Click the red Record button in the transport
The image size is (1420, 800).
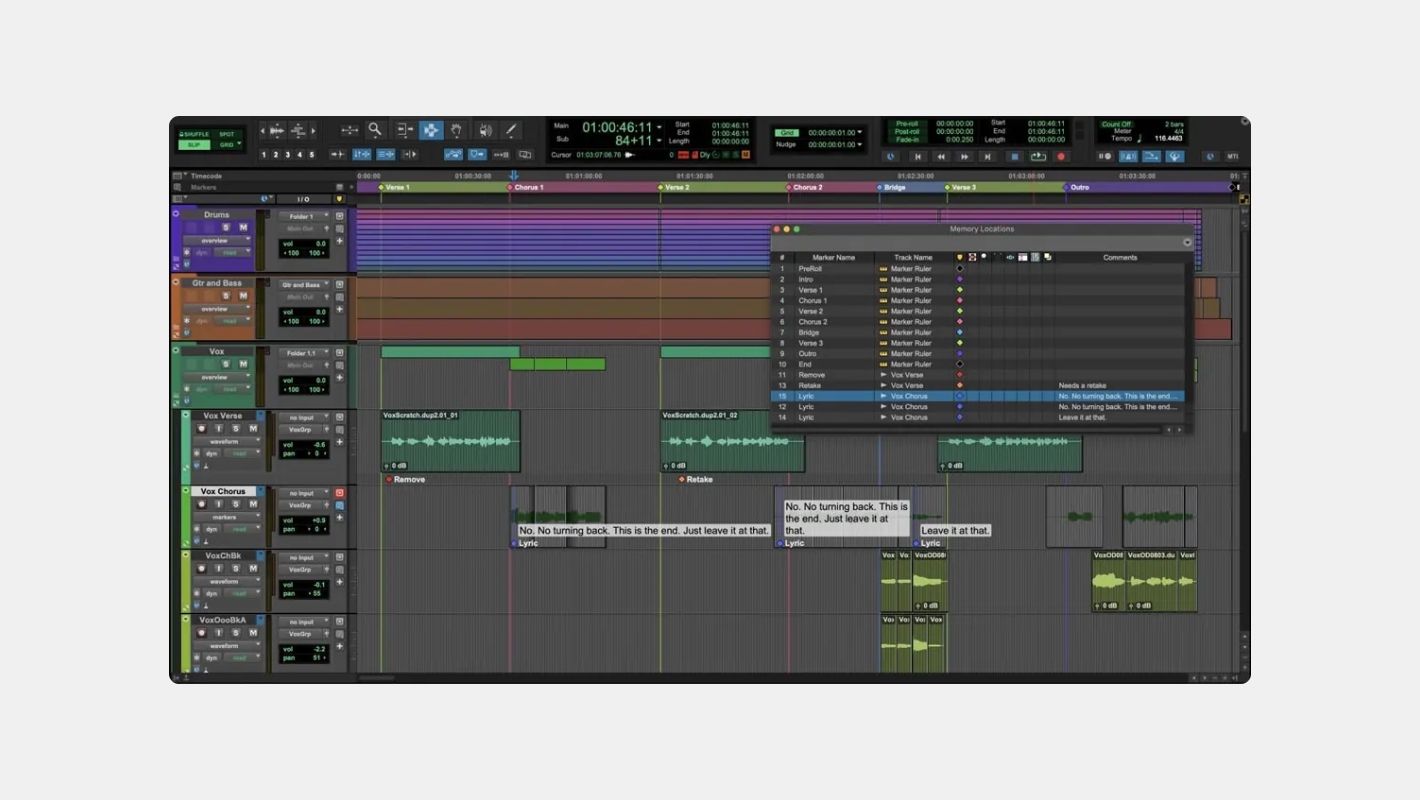1060,156
